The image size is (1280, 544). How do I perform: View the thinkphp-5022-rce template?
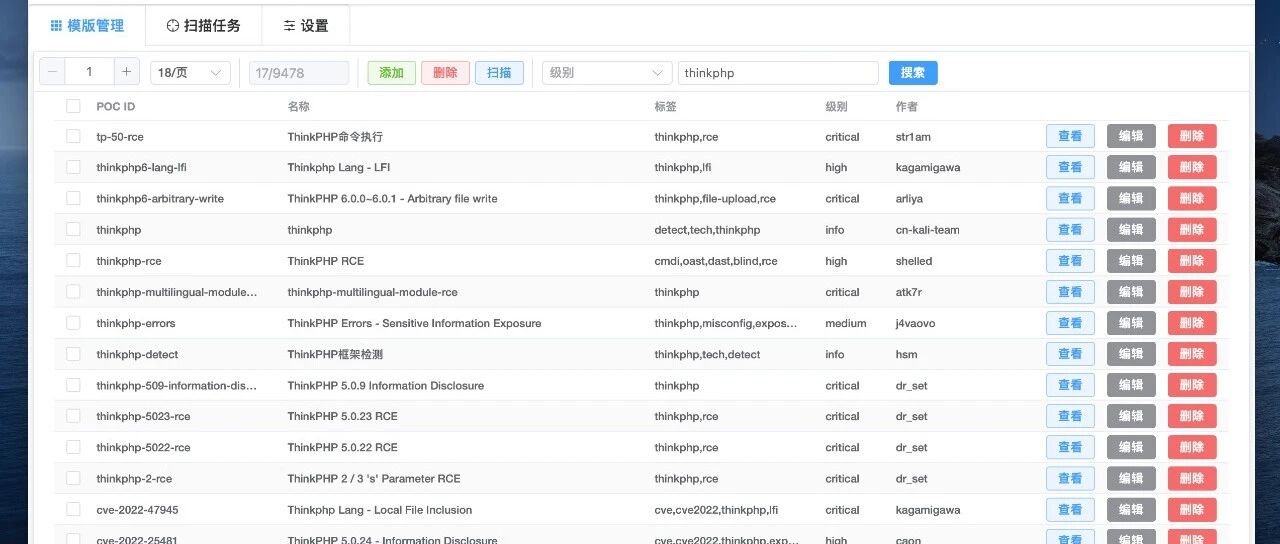coord(1070,447)
